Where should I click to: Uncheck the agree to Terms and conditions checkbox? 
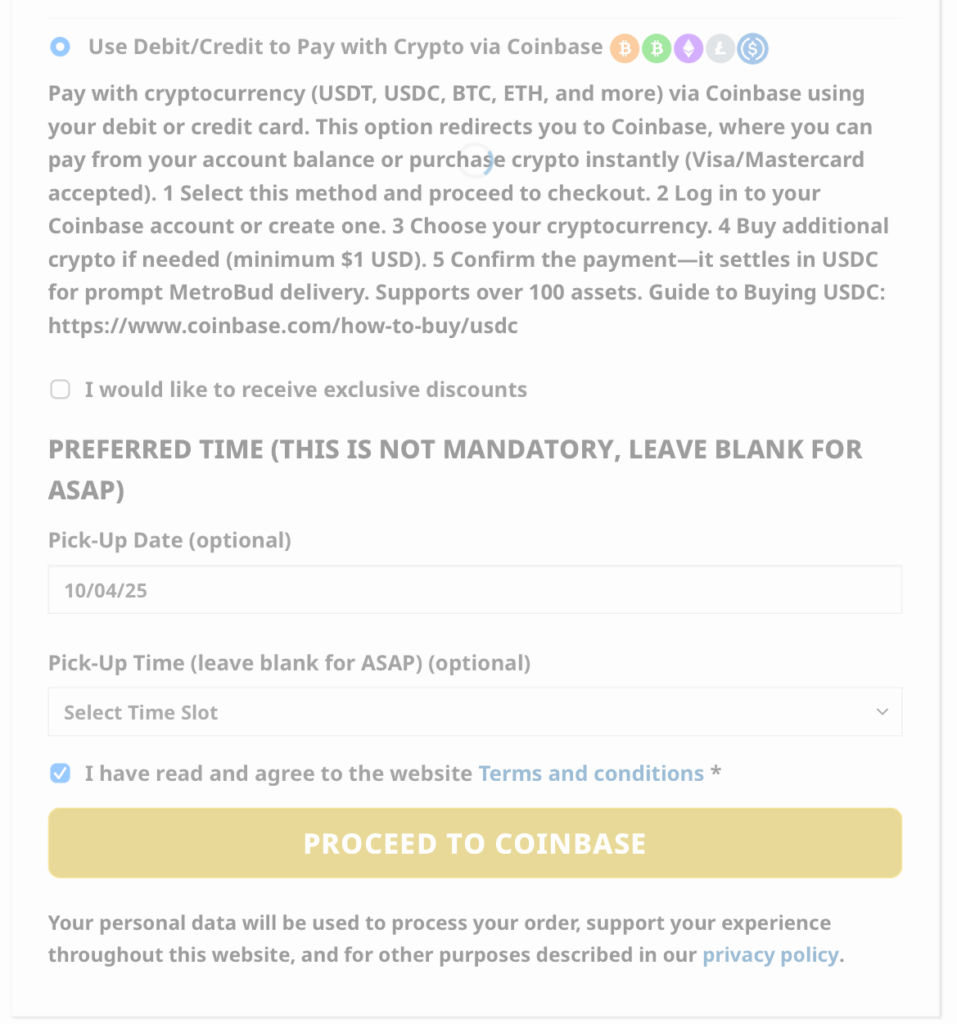(x=60, y=773)
